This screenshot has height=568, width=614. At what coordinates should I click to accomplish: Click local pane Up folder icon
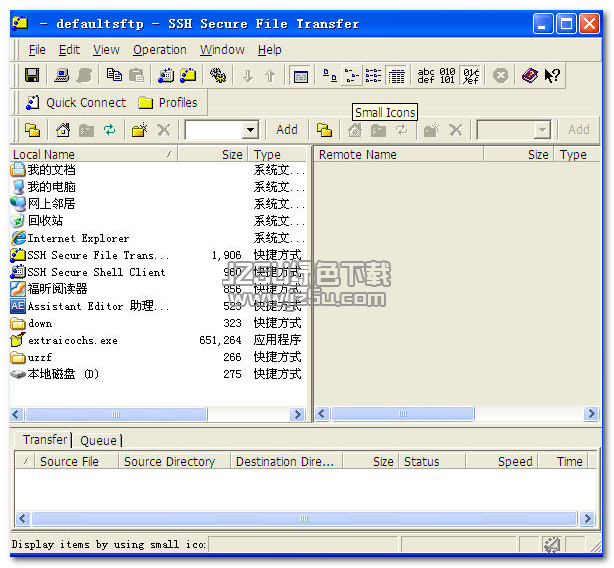[32, 130]
